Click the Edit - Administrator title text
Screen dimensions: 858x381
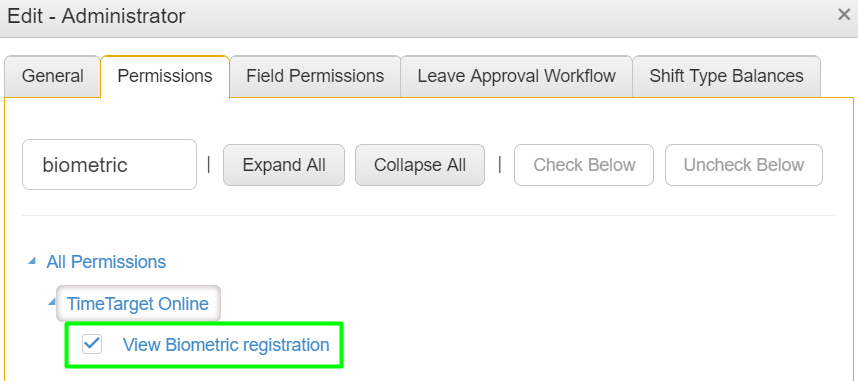pyautogui.click(x=96, y=16)
